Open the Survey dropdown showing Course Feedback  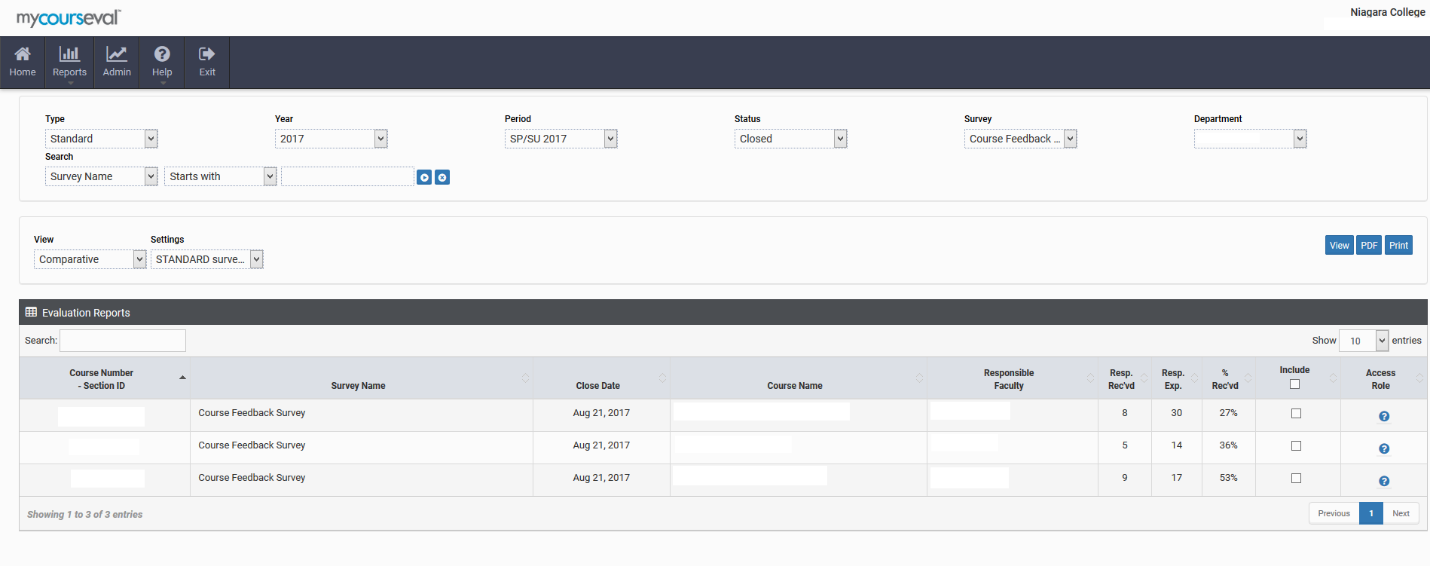click(x=1021, y=139)
